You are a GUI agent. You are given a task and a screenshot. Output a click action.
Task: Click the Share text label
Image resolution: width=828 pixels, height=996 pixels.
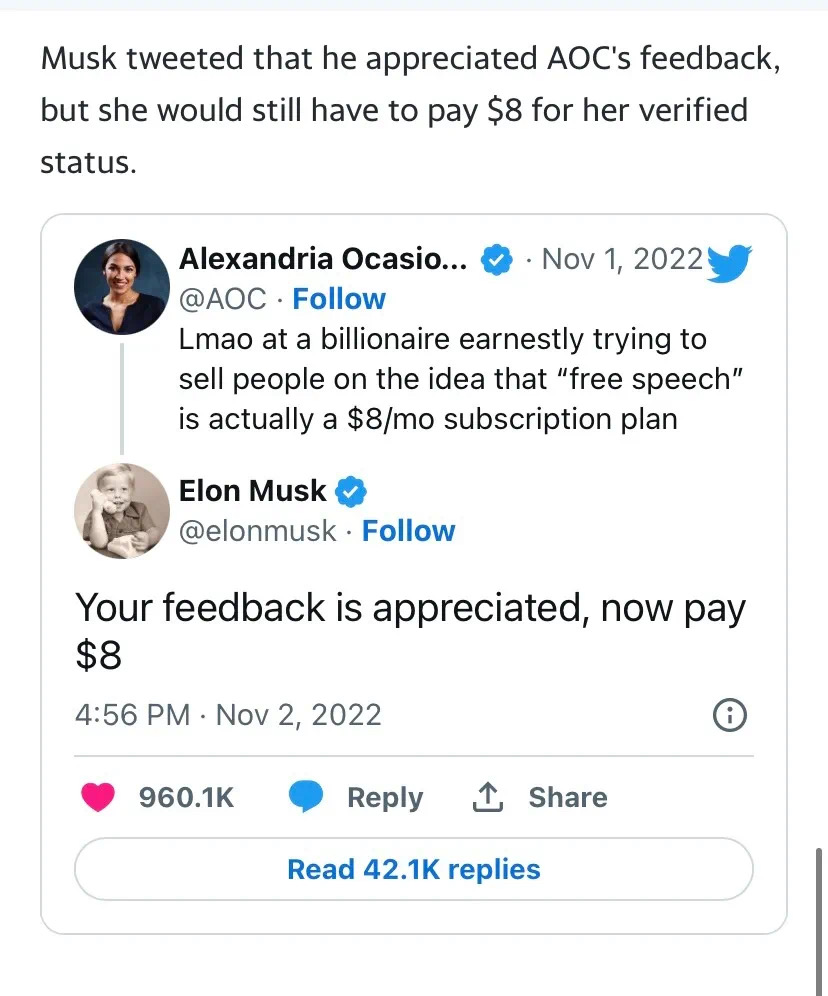(568, 797)
